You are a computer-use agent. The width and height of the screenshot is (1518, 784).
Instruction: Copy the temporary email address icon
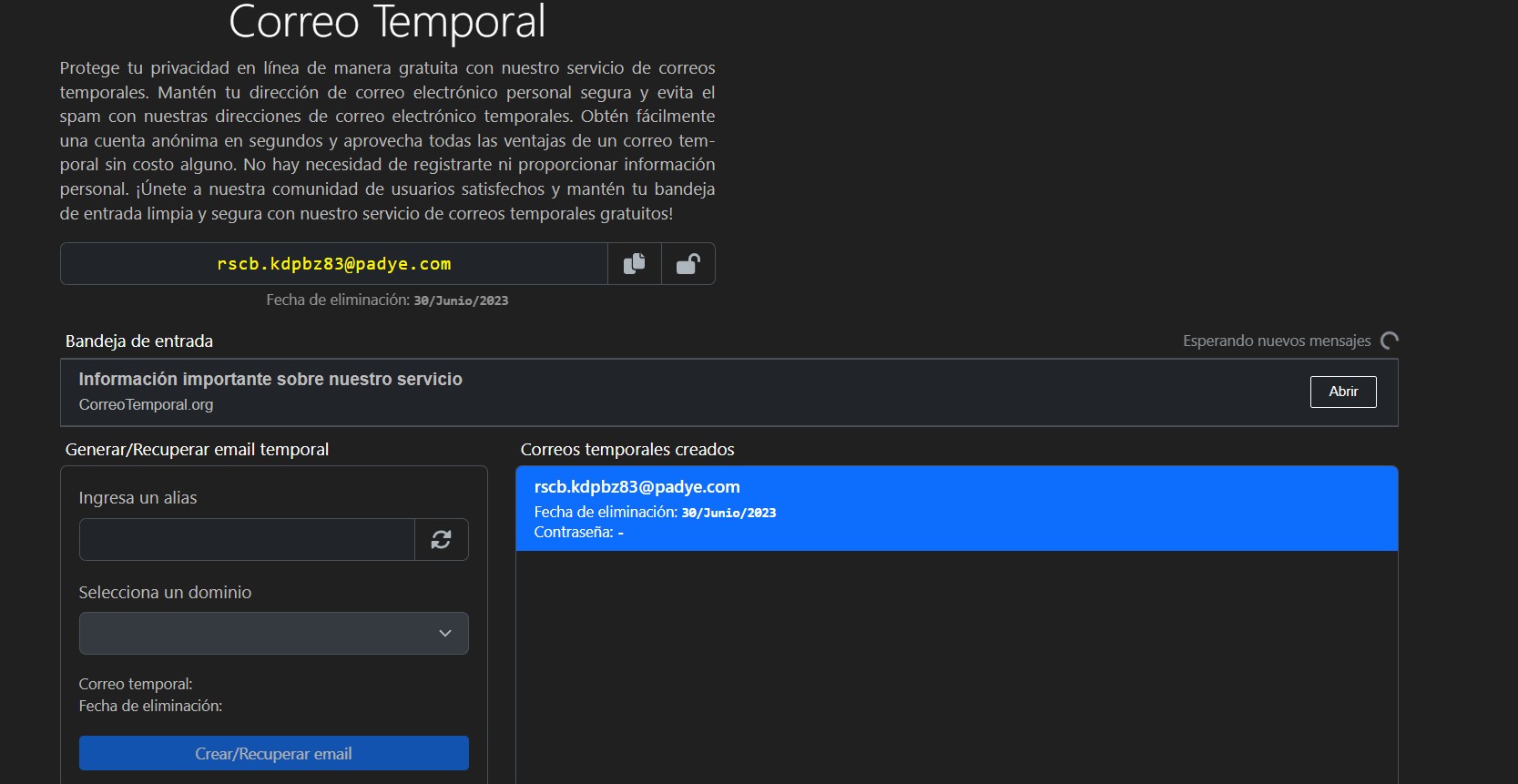tap(634, 264)
